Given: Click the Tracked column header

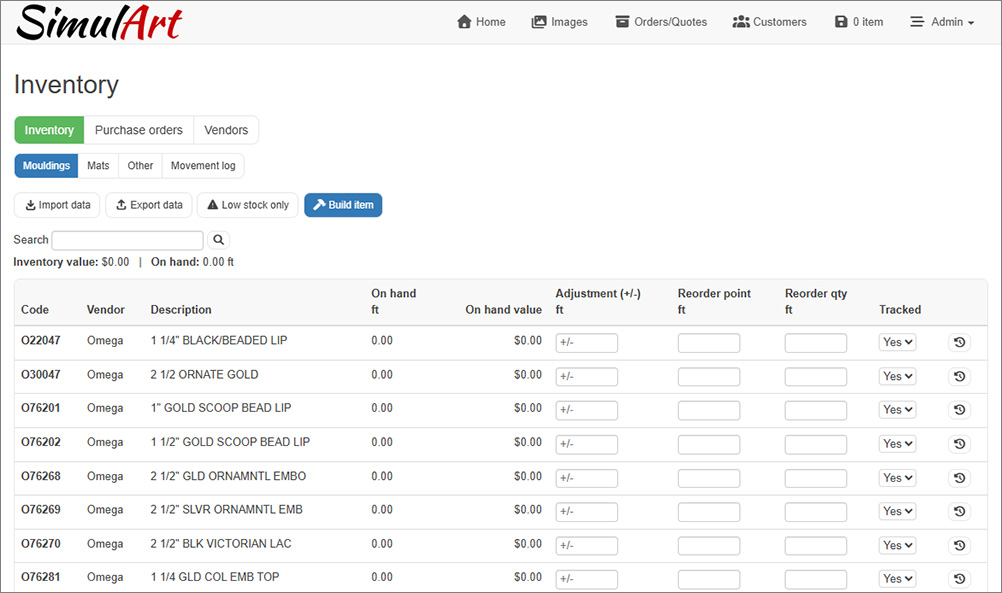Looking at the screenshot, I should coord(900,310).
